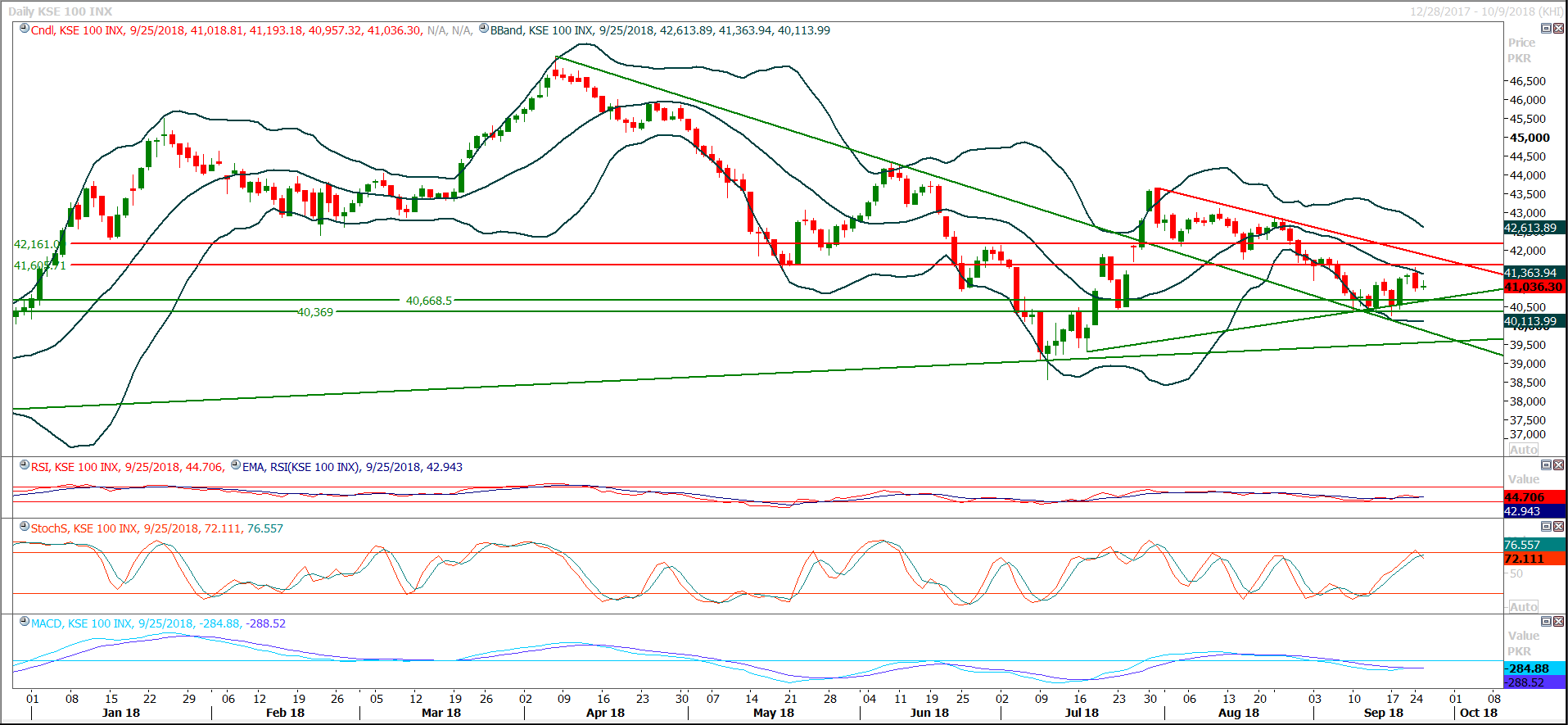Click the 76.557 stochastic value tag

click(x=1534, y=545)
